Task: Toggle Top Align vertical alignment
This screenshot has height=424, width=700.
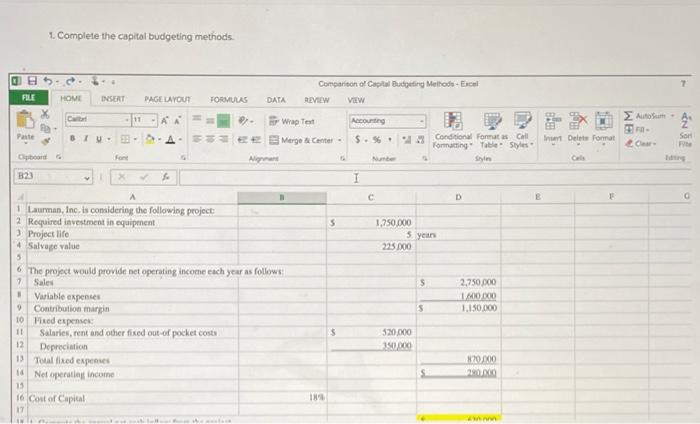Action: [x=196, y=118]
